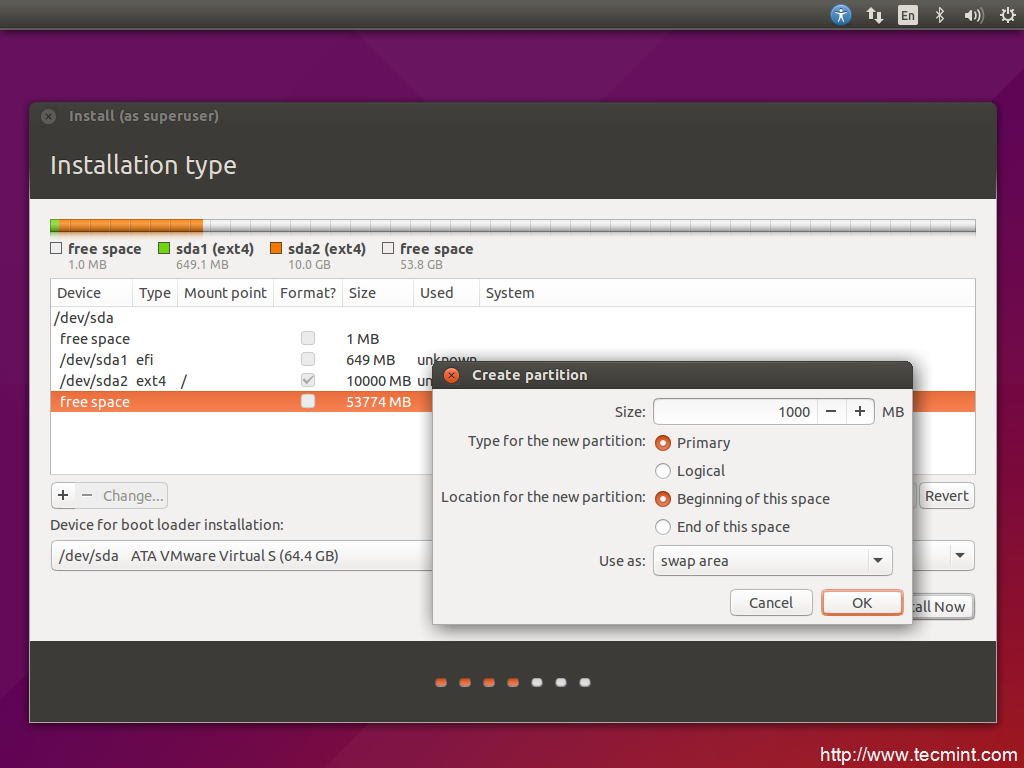The image size is (1024, 768).
Task: Decrease partition size with minus button
Action: [x=831, y=412]
